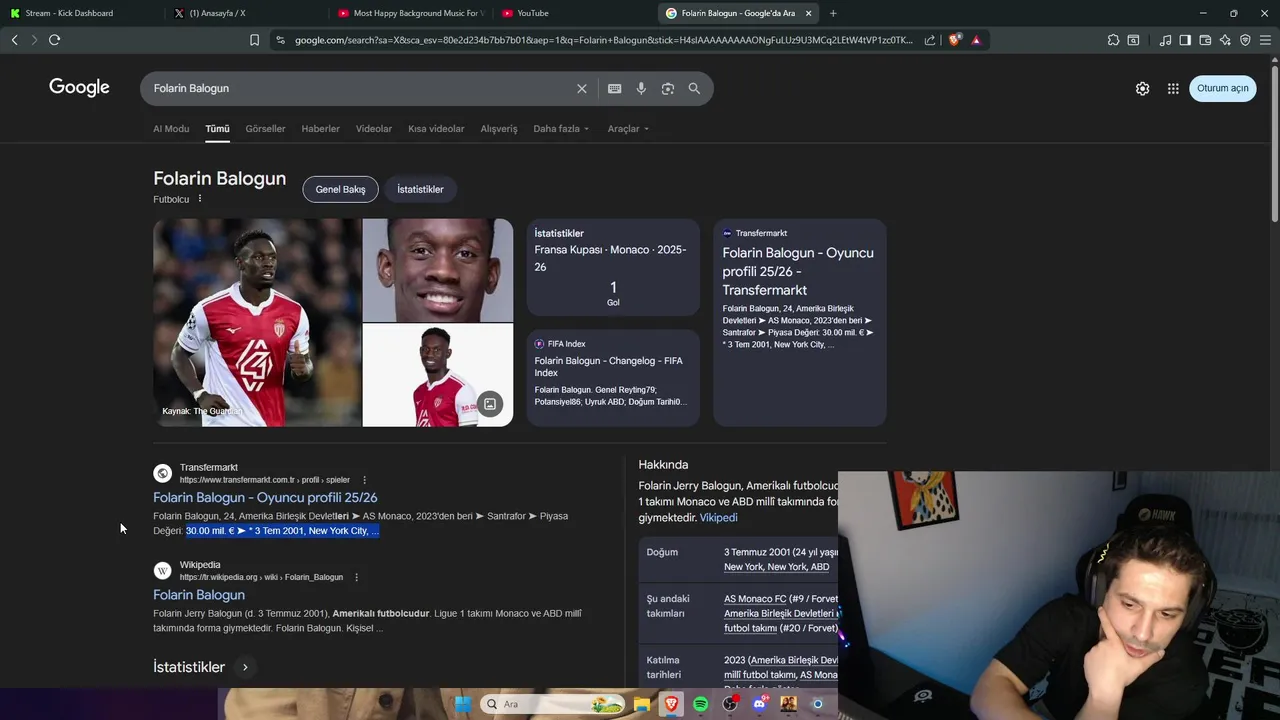Image resolution: width=1280 pixels, height=720 pixels.
Task: Click the İstatistikler chip beside Genel Bakış
Action: tap(420, 189)
